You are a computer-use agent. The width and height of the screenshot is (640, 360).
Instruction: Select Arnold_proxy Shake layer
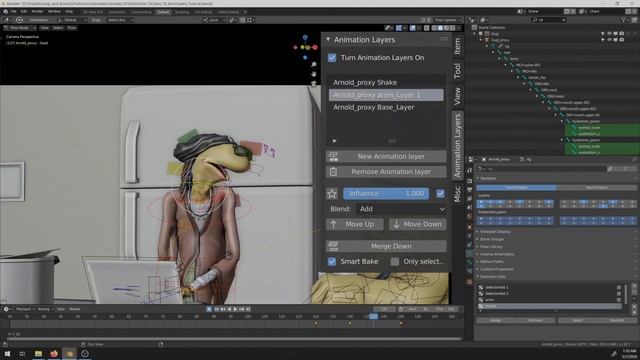[x=386, y=82]
